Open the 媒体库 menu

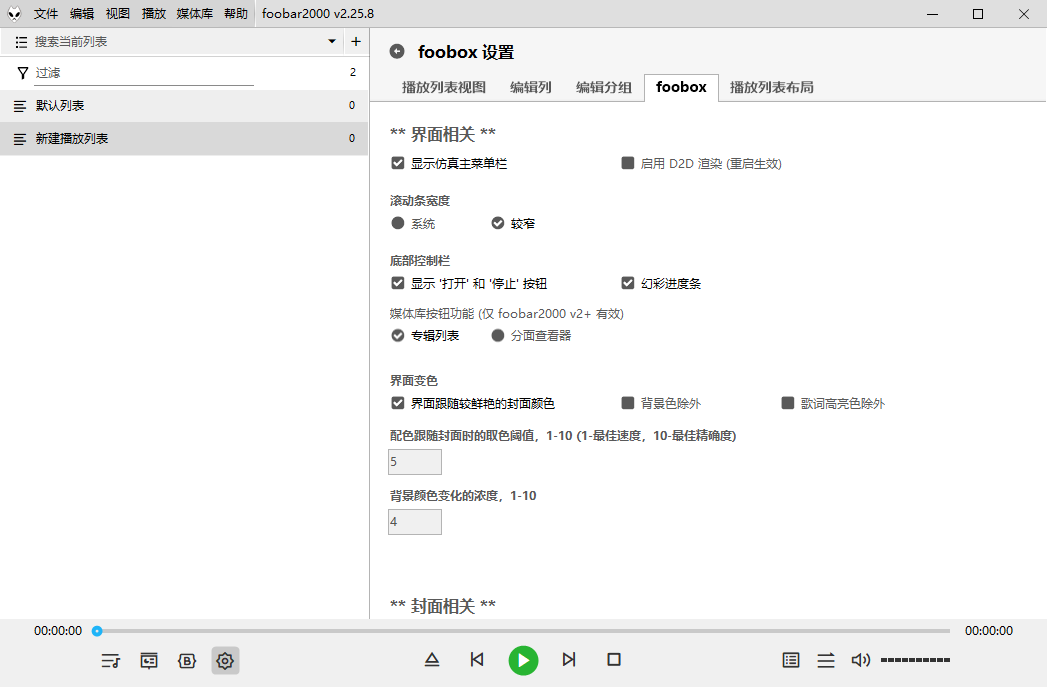click(x=194, y=13)
